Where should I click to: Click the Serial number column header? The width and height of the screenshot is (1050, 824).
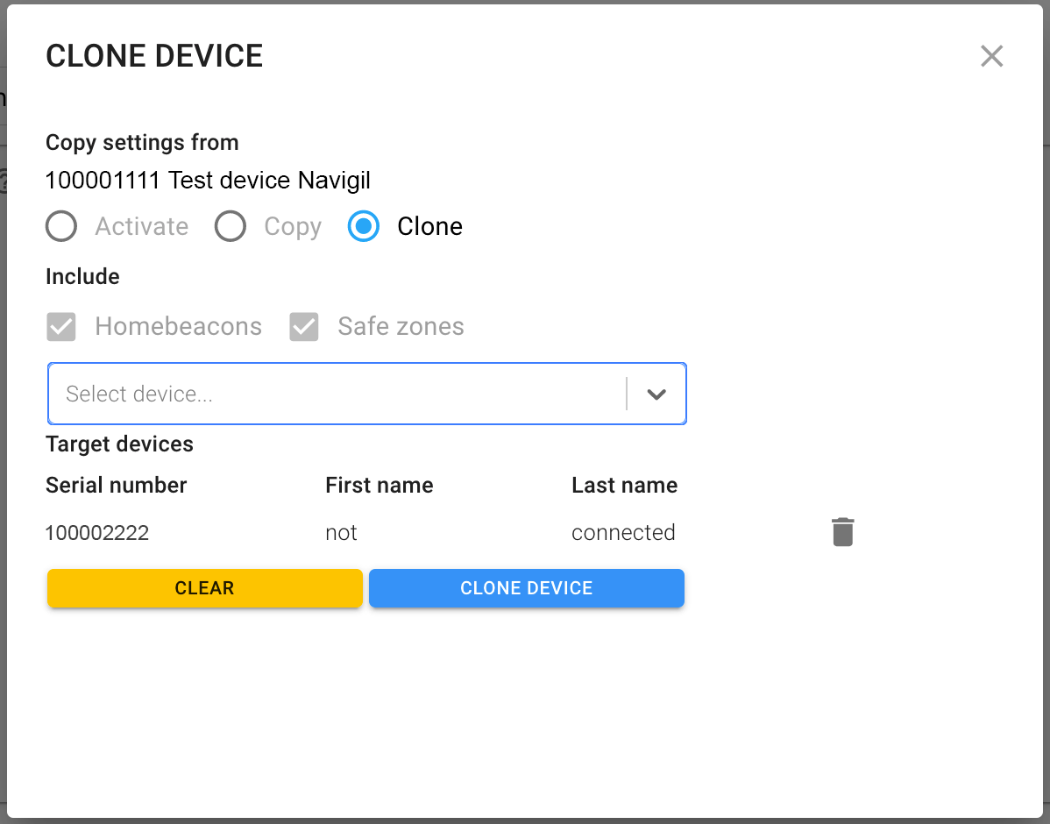(x=117, y=485)
